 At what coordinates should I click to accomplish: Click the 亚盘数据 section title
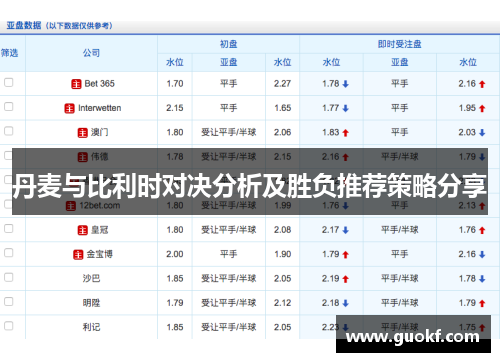point(24,25)
